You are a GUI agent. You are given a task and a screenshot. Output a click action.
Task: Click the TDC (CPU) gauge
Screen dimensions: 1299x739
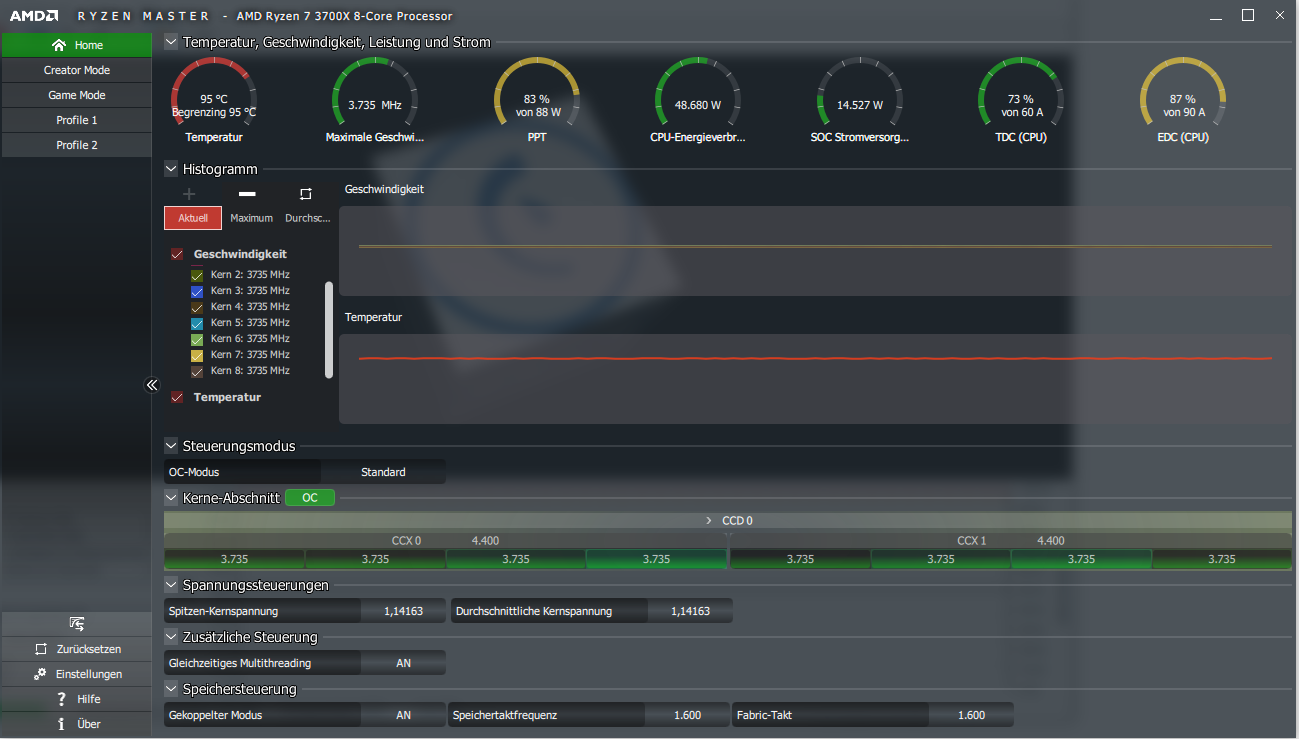pos(1020,99)
